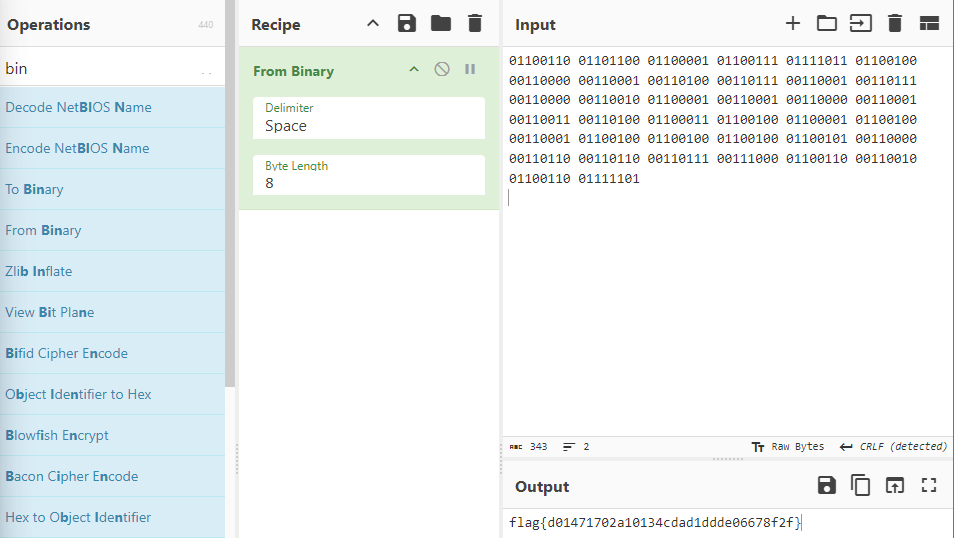Open file as input icon
Screen dimensions: 954x538
pos(860,24)
